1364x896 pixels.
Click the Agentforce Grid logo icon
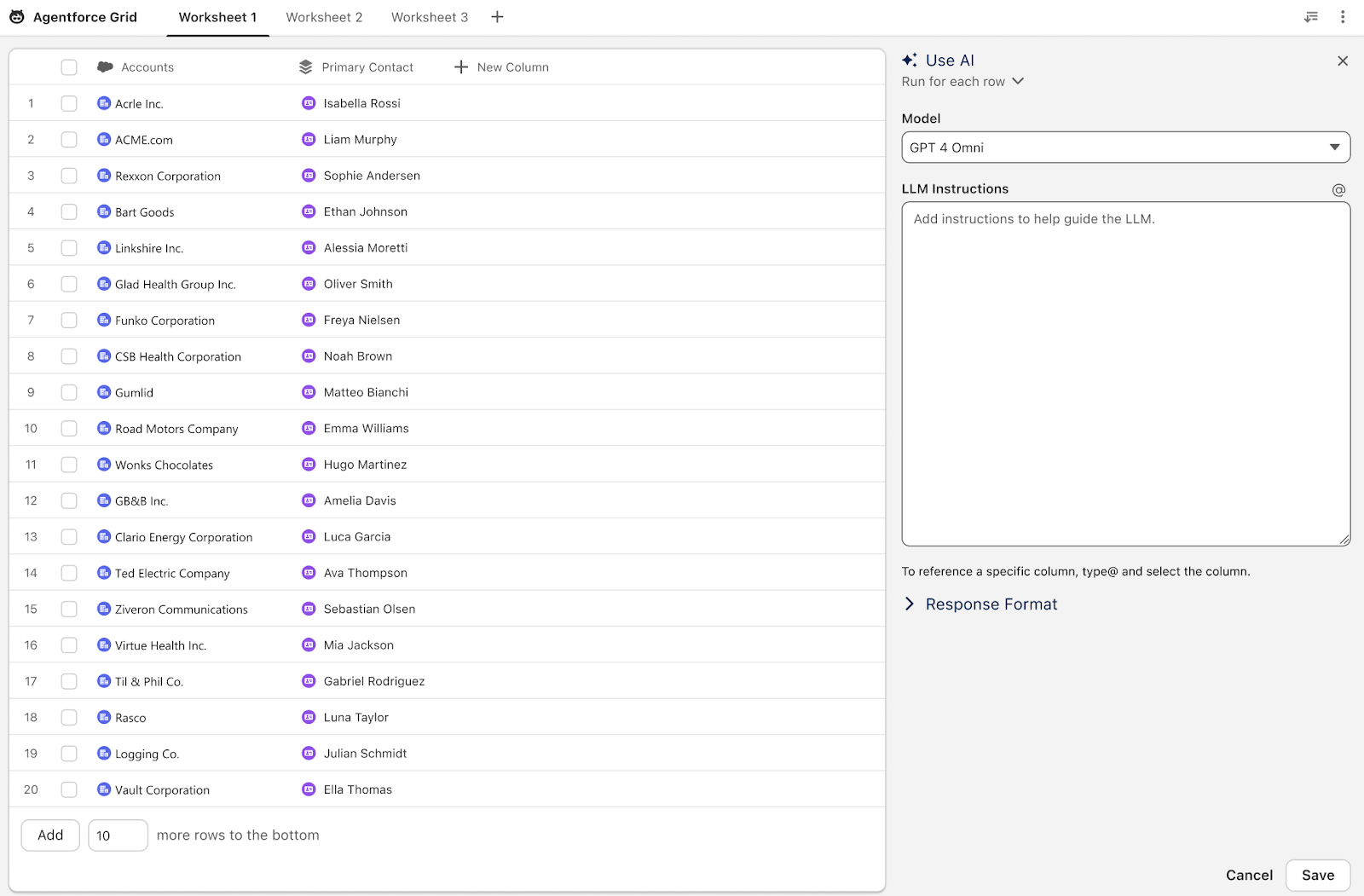17,17
